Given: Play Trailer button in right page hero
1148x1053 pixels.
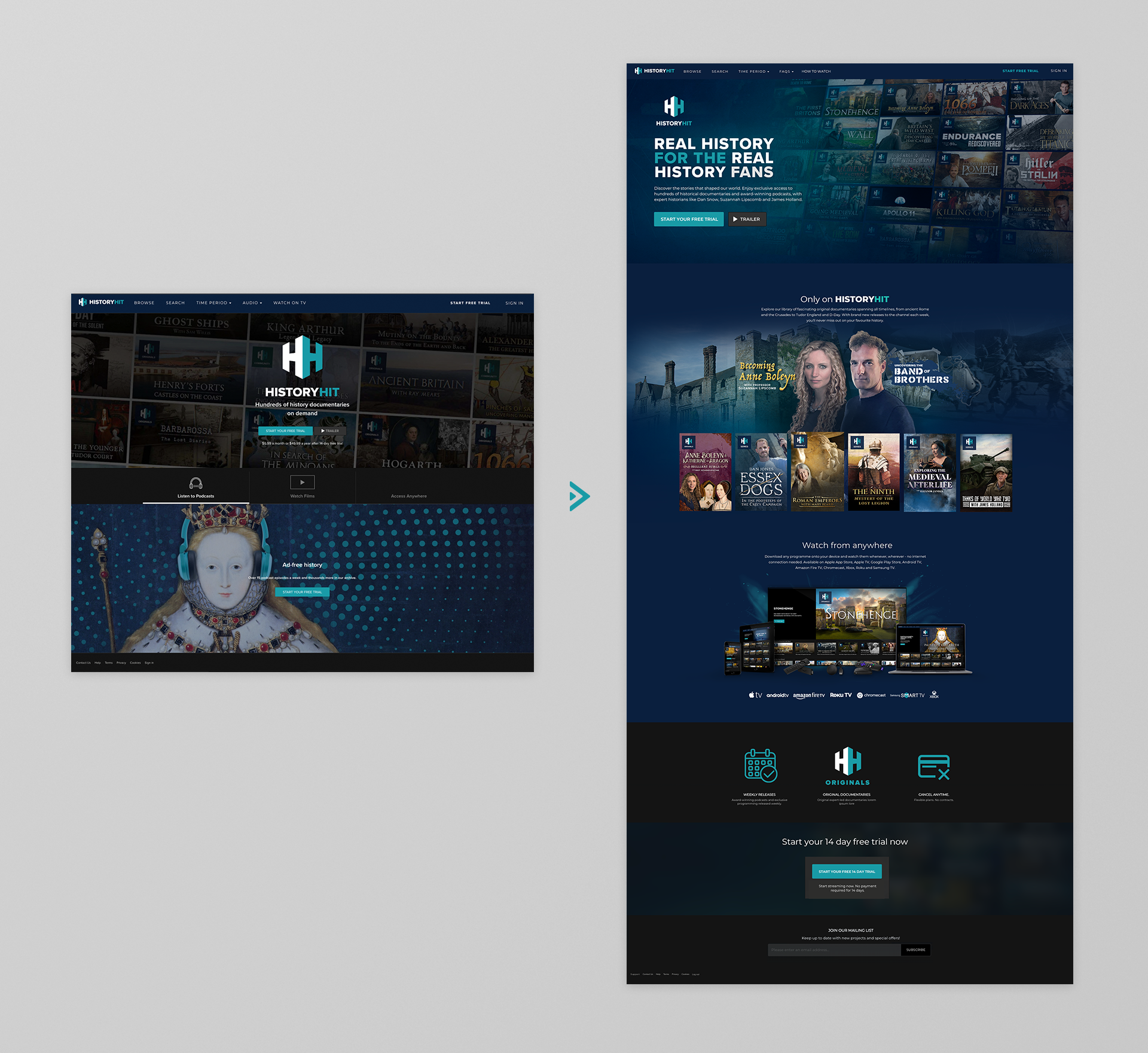Looking at the screenshot, I should [x=747, y=219].
